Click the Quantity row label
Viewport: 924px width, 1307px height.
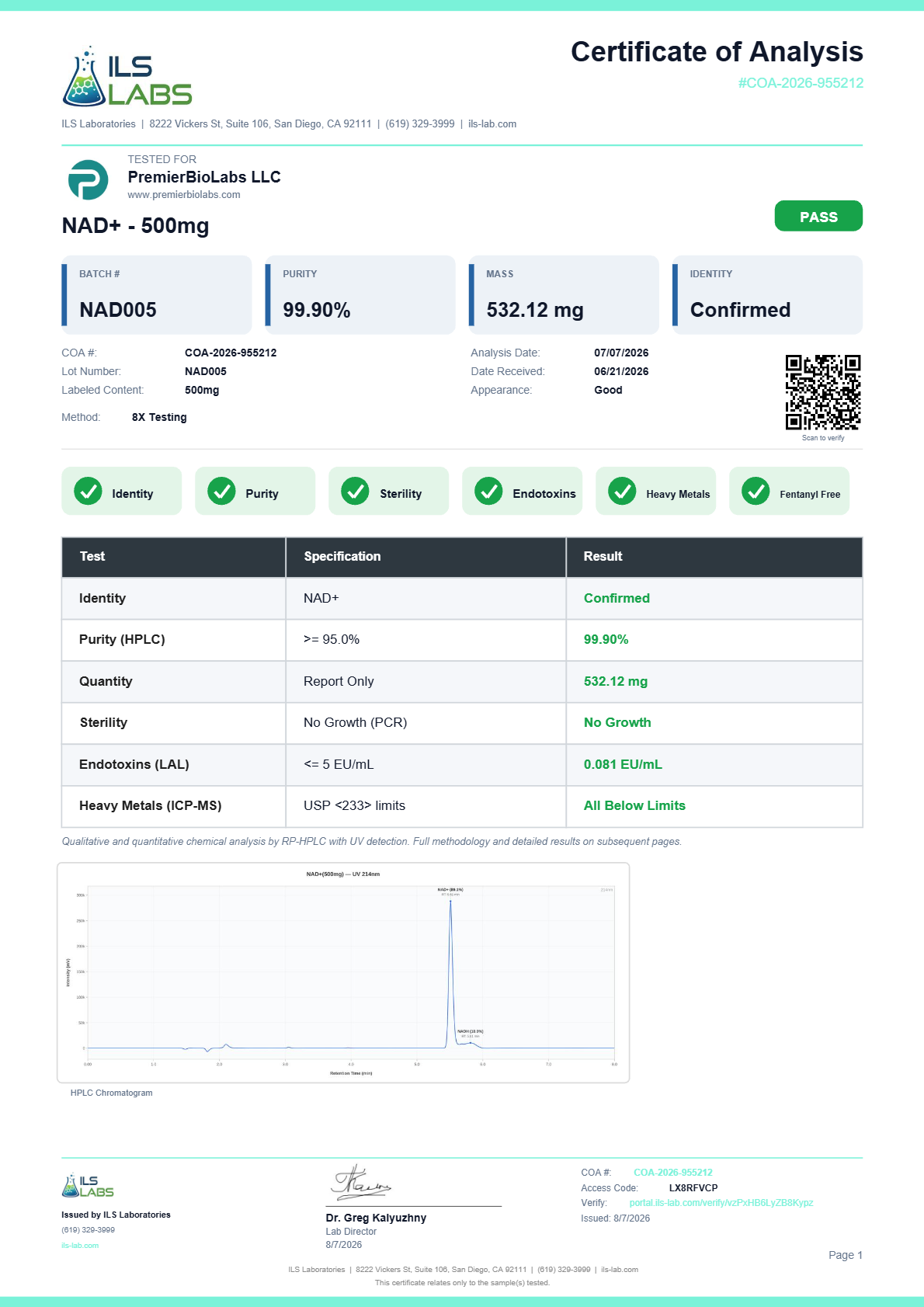tap(106, 681)
